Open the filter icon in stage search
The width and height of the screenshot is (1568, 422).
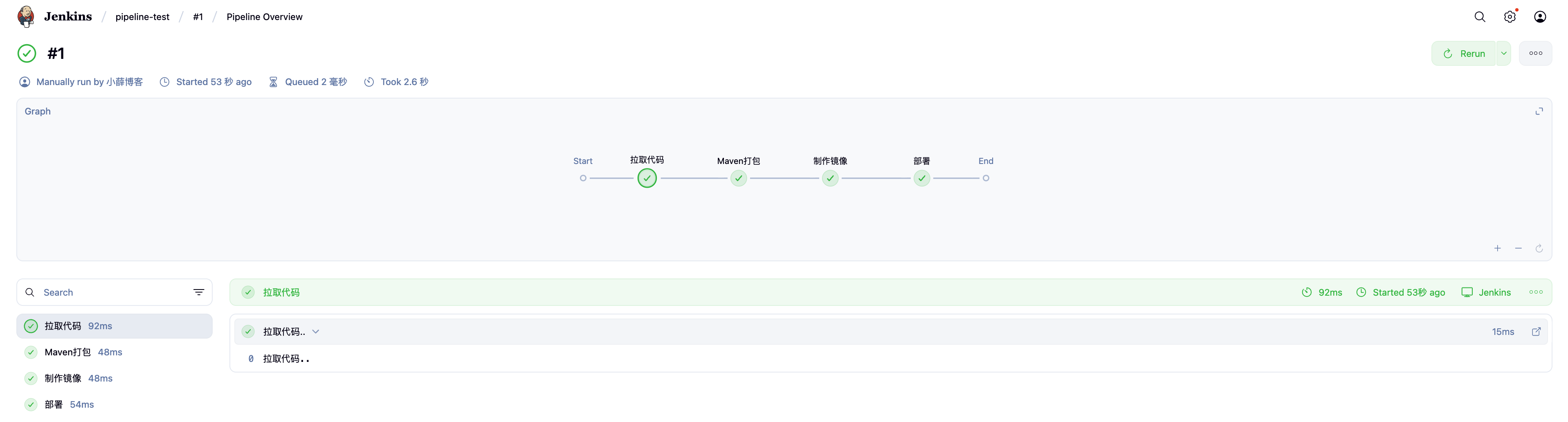tap(198, 292)
